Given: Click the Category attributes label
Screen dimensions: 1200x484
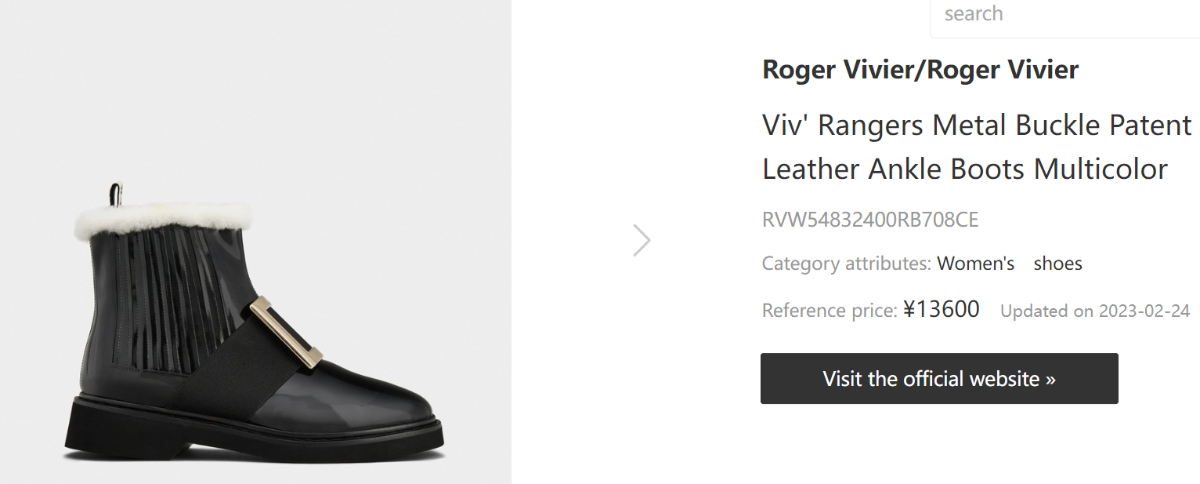Looking at the screenshot, I should (x=845, y=264).
